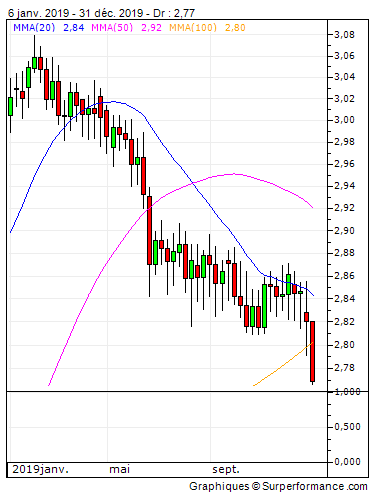This screenshot has width=375, height=495.
Task: Click the 2,96 price axis label
Action: pyautogui.click(x=344, y=164)
